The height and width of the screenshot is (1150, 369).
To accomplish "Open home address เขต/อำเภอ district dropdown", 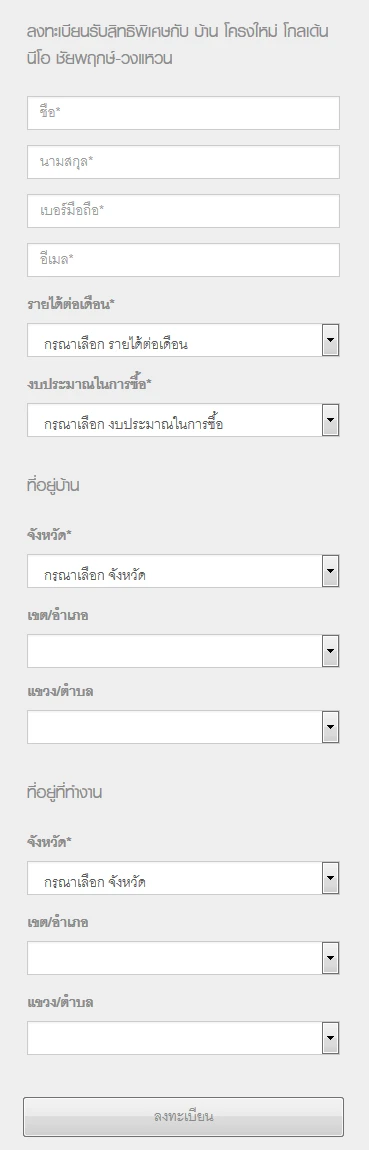I will (183, 651).
